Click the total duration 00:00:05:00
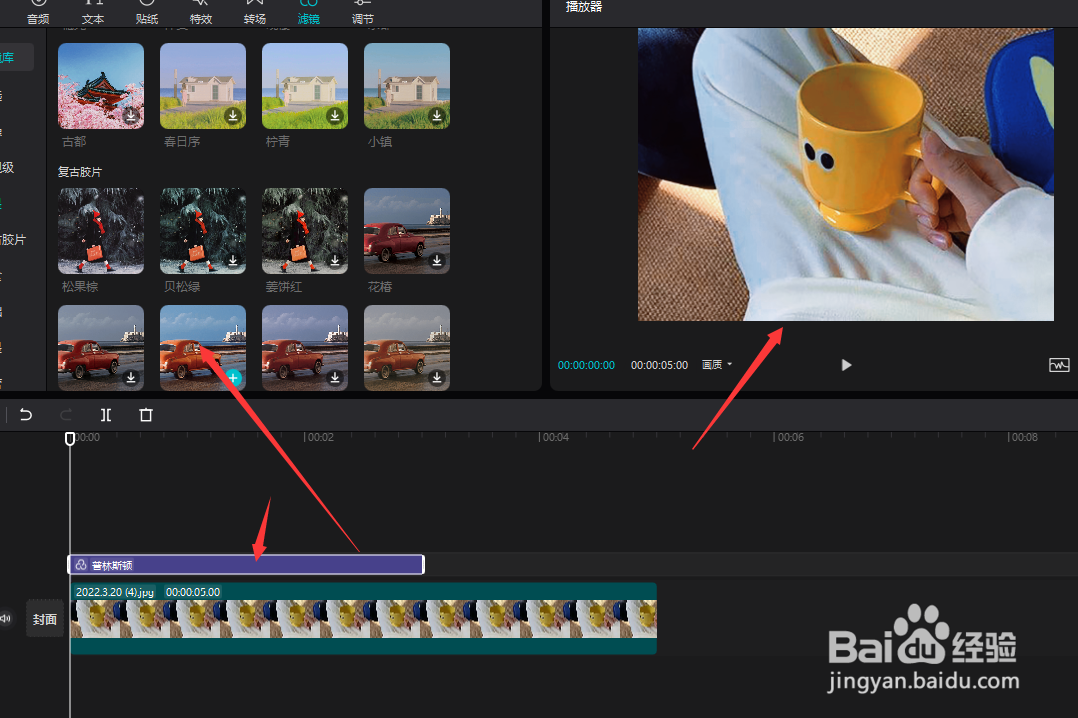This screenshot has height=718, width=1078. pyautogui.click(x=659, y=365)
